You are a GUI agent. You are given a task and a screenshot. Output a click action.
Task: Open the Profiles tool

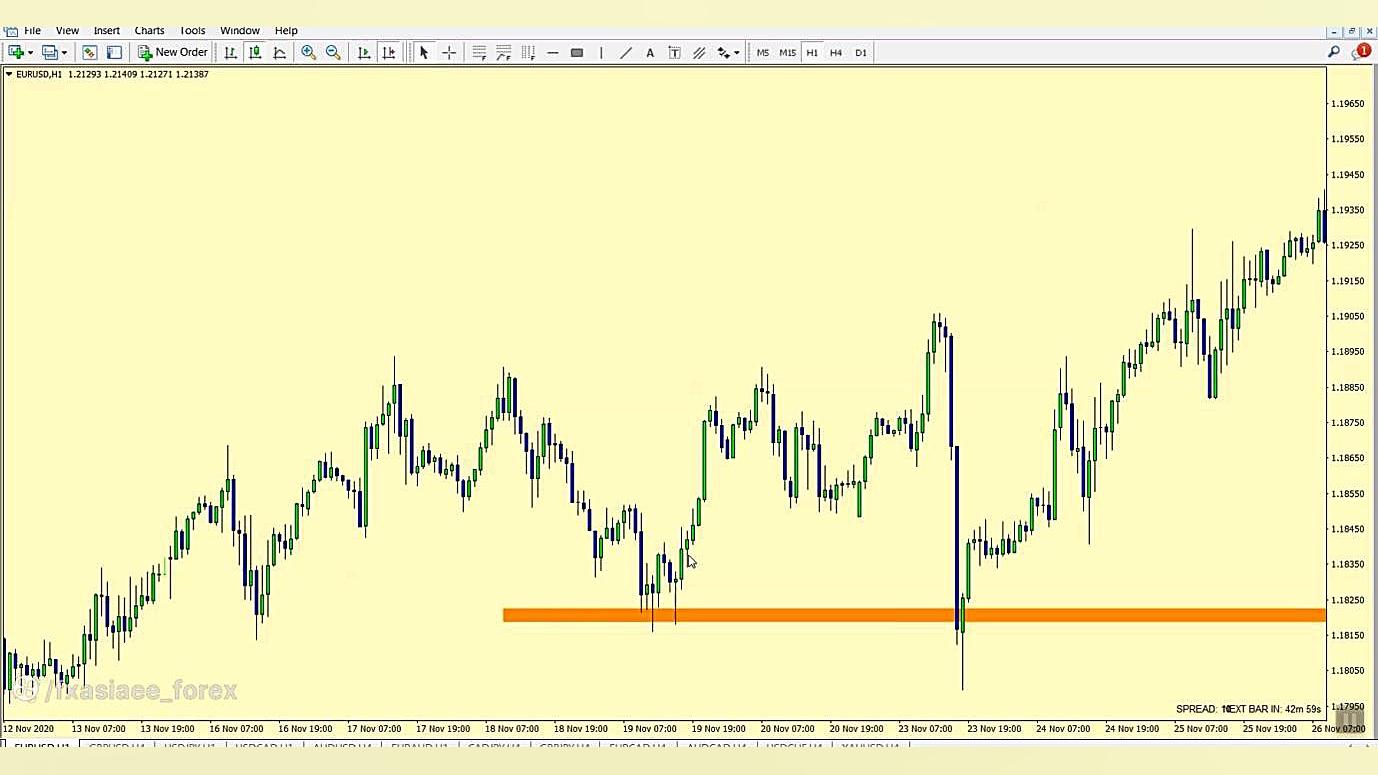coord(49,52)
